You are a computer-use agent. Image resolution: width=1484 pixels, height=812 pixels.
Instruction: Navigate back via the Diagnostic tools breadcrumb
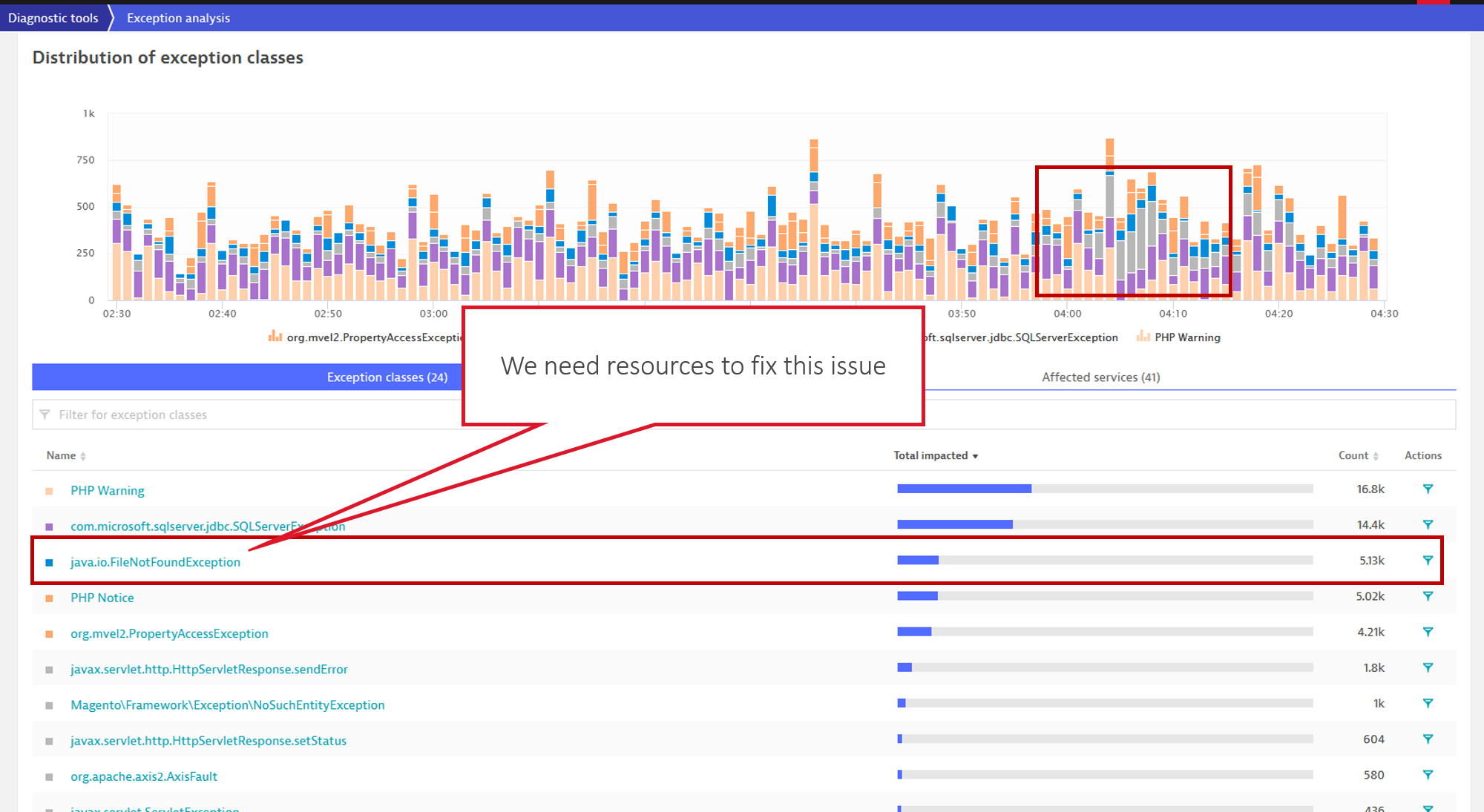tap(53, 17)
